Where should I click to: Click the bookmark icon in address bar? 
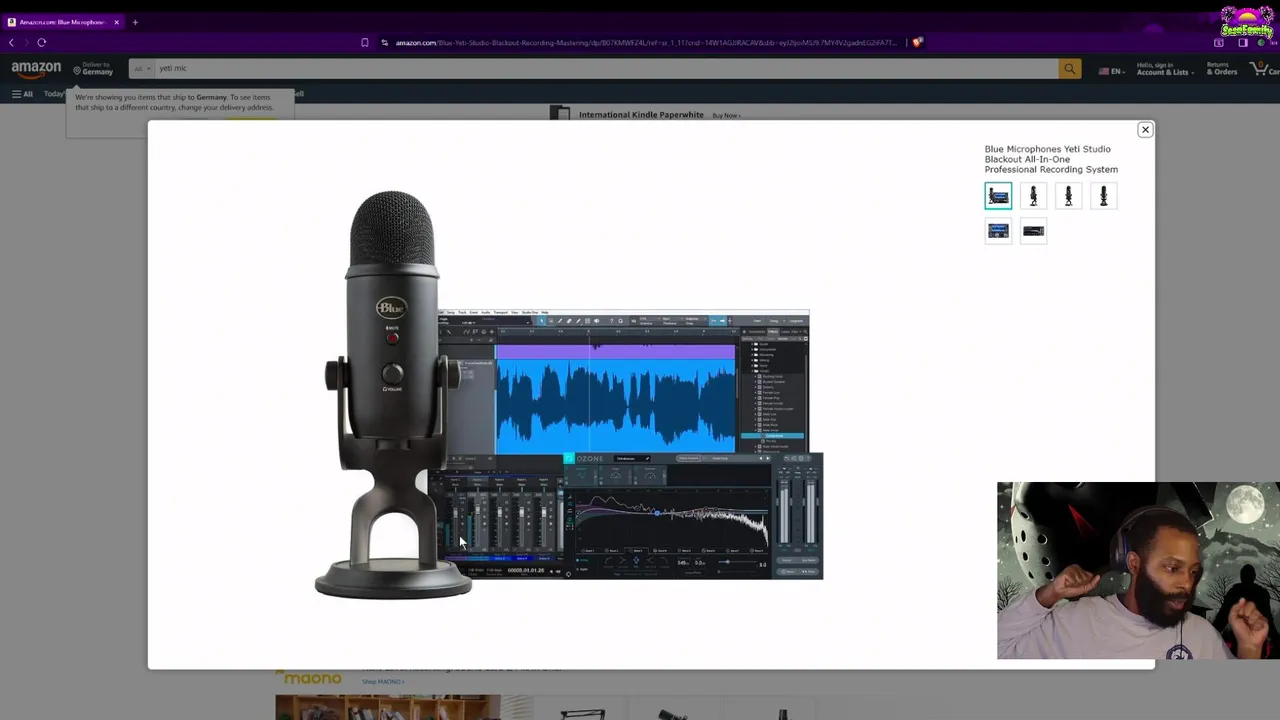pos(364,42)
